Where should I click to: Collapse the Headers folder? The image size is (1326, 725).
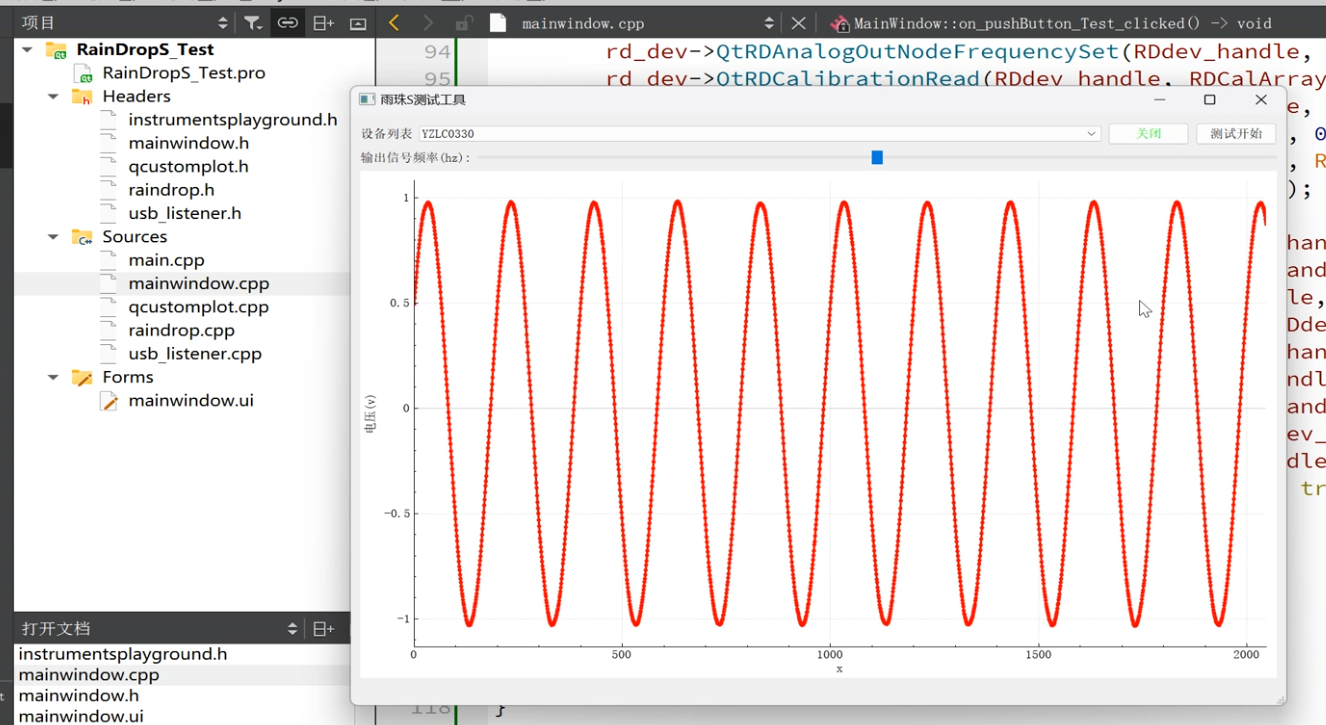tap(53, 96)
